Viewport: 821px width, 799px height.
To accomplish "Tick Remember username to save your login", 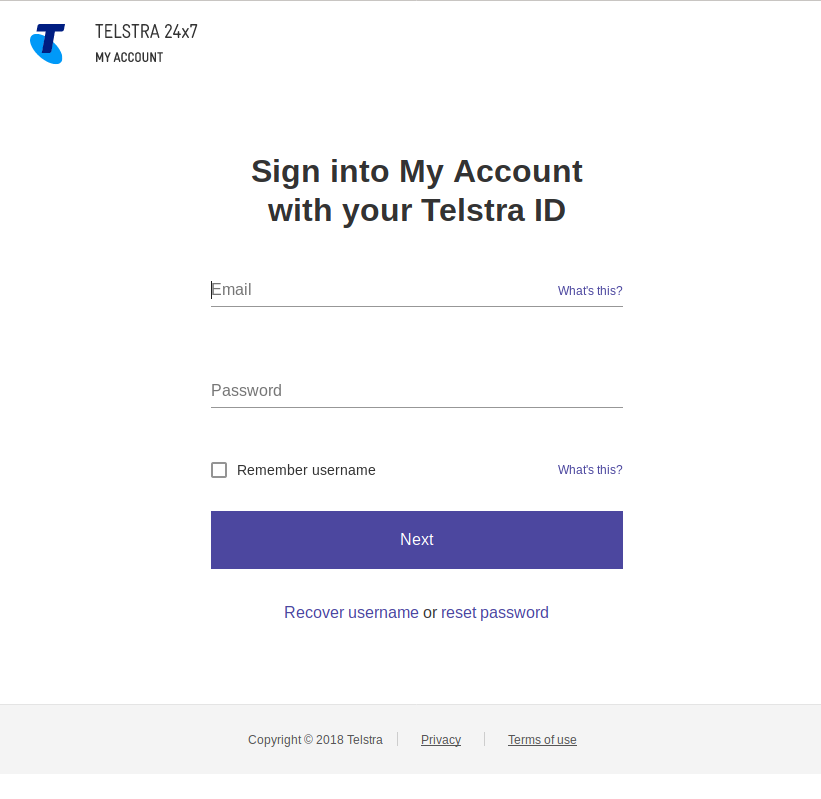I will tap(218, 469).
